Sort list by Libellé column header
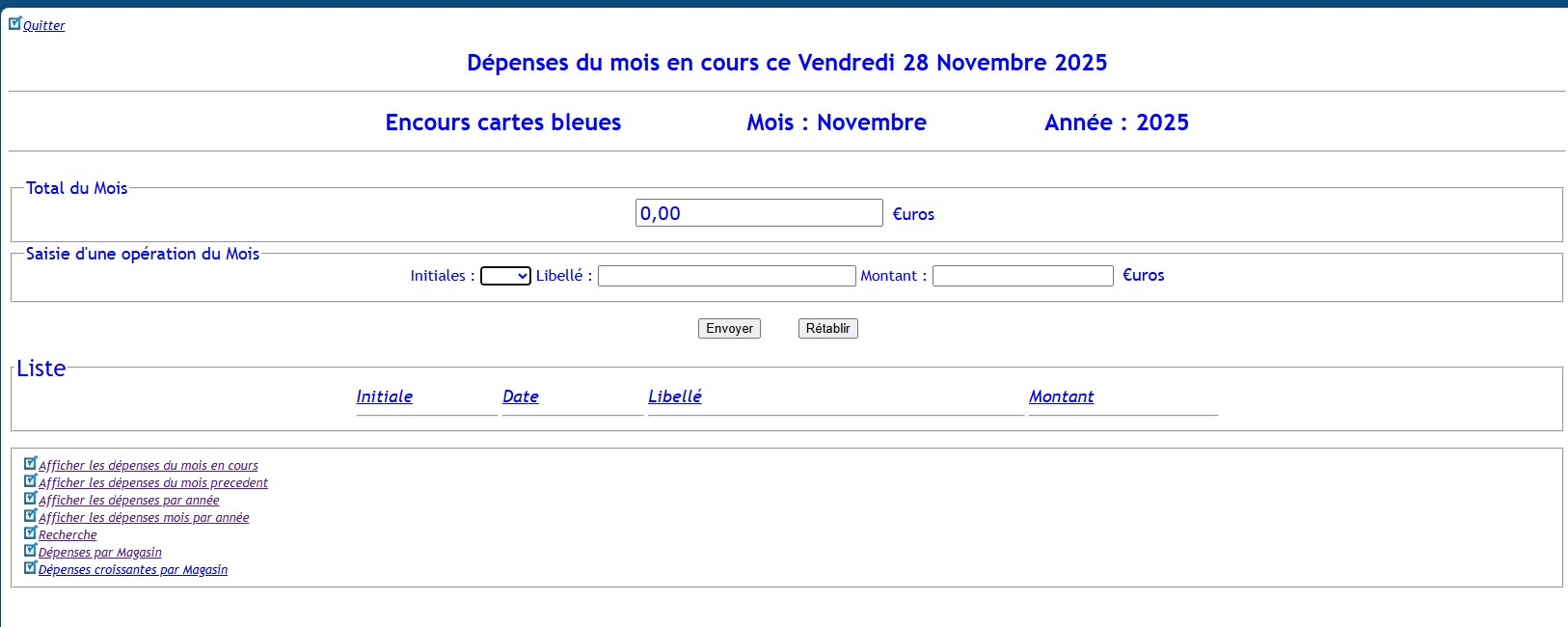The width and height of the screenshot is (1568, 627). click(x=674, y=396)
